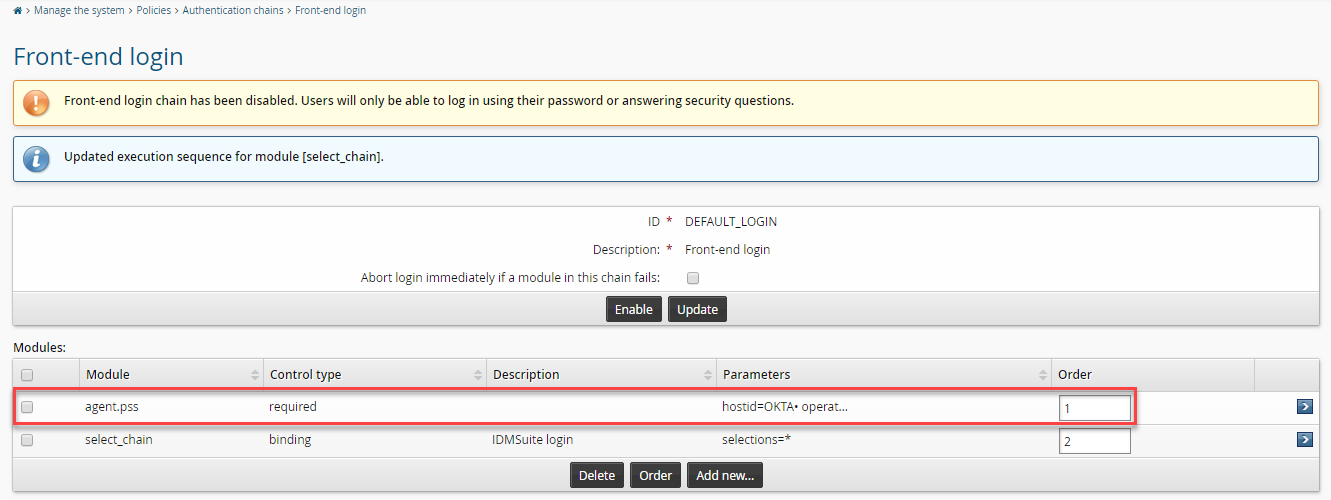The height and width of the screenshot is (500, 1331).
Task: Go to Manage the system breadcrumb
Action: 79,11
